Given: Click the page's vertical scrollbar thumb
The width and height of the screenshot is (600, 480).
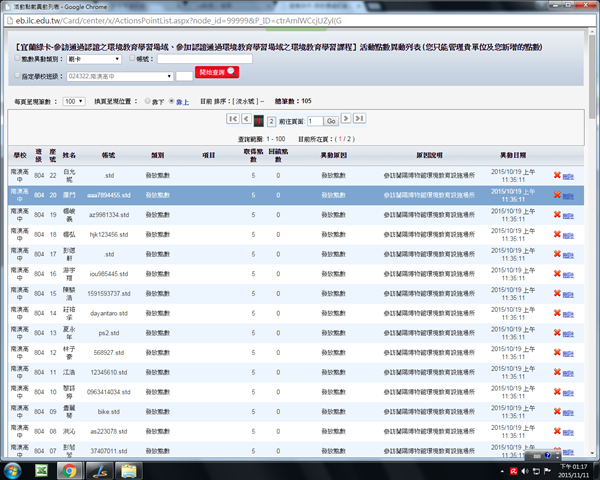Looking at the screenshot, I should pos(592,77).
